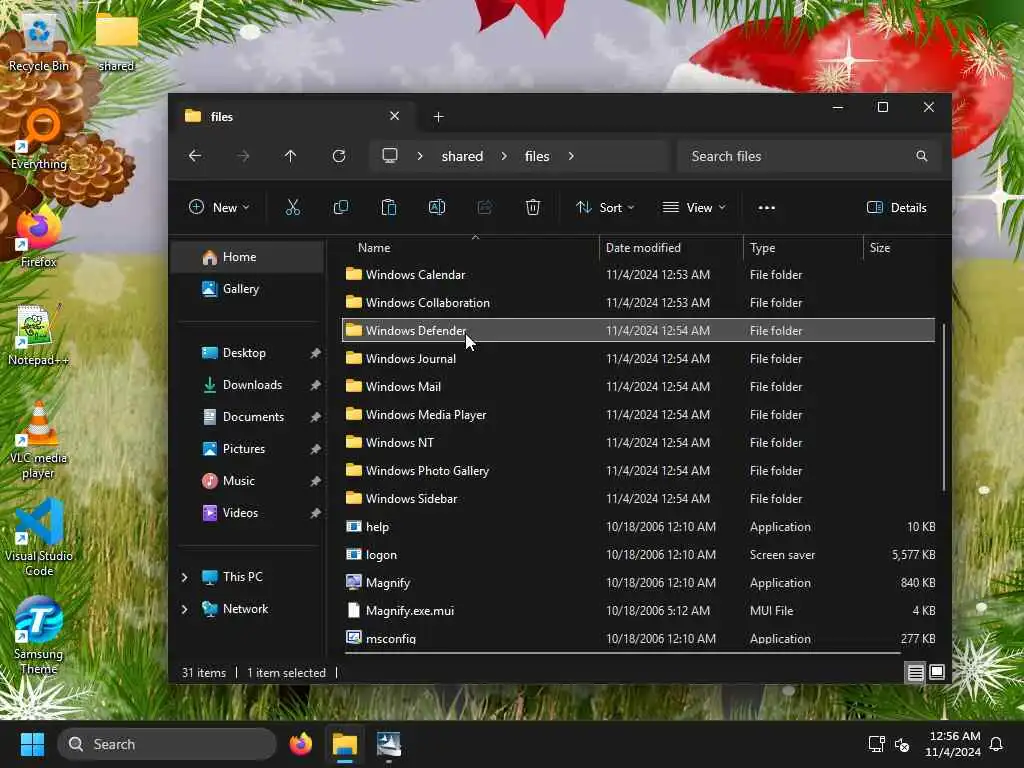Viewport: 1024px width, 768px height.
Task: Click the horizontal scrollbar in file list
Action: (x=622, y=652)
